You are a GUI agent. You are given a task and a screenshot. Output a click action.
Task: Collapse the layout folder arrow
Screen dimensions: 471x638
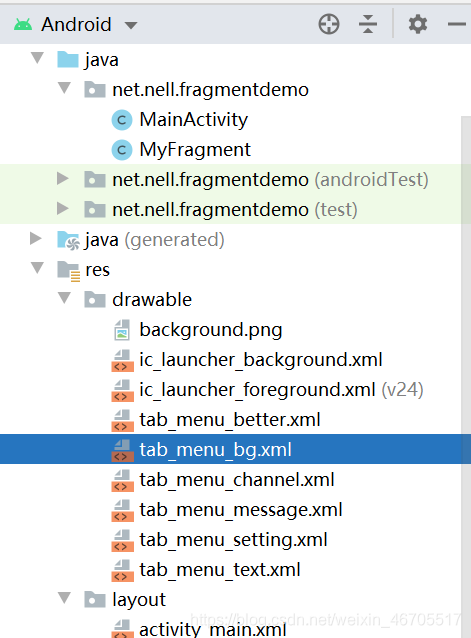tap(64, 598)
